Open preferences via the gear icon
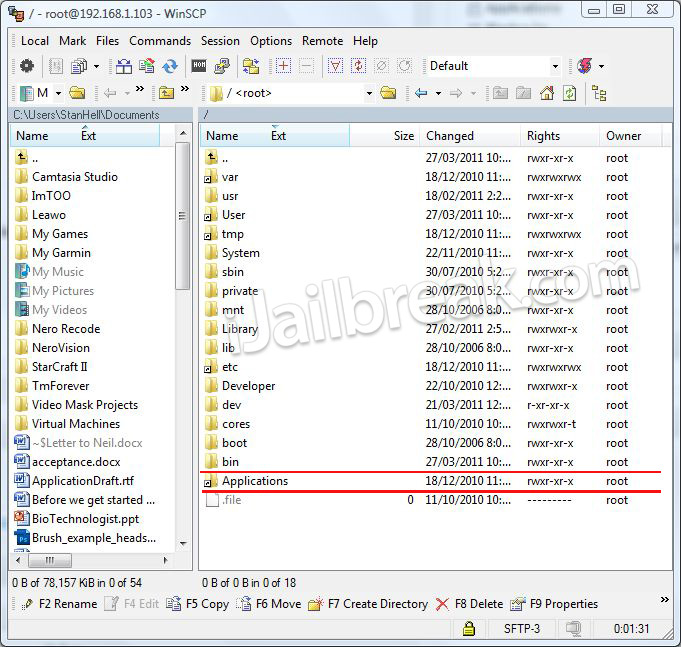681x647 pixels. pos(27,66)
